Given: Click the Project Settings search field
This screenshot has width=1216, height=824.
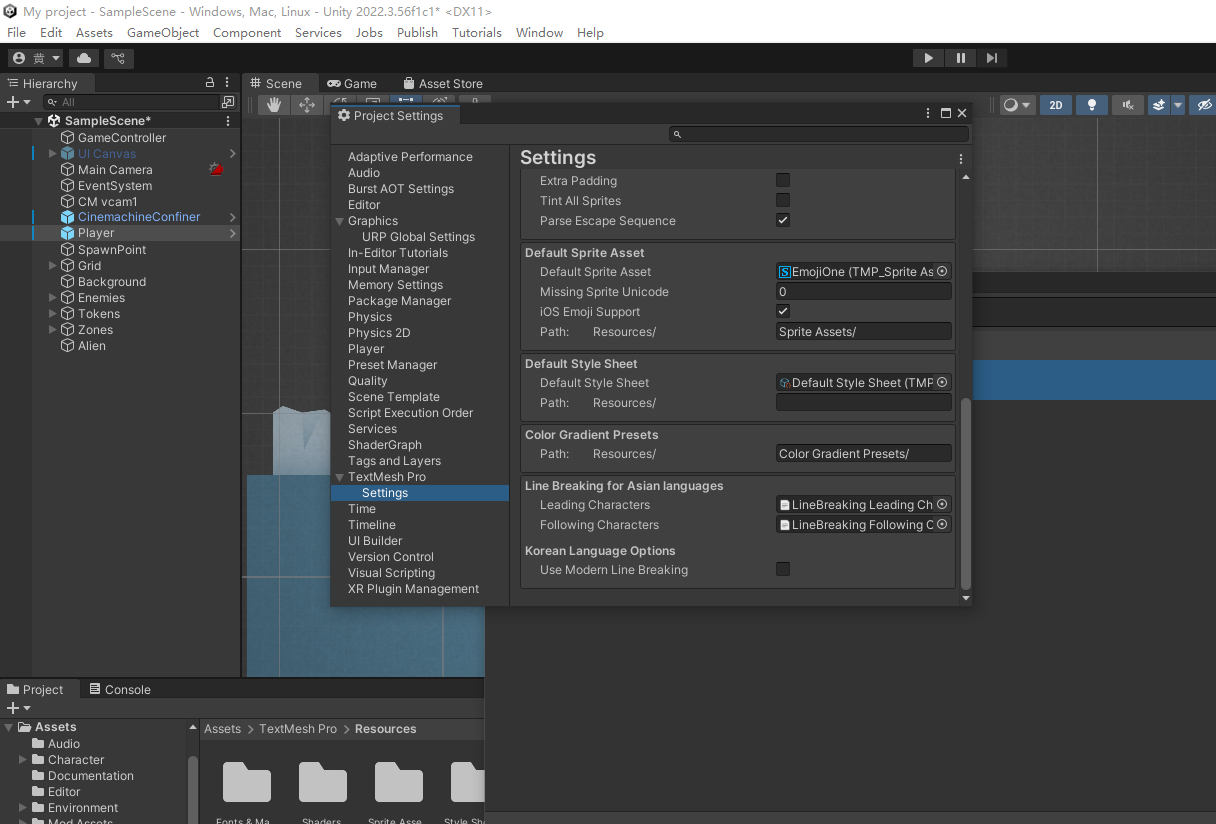Looking at the screenshot, I should click(x=818, y=134).
